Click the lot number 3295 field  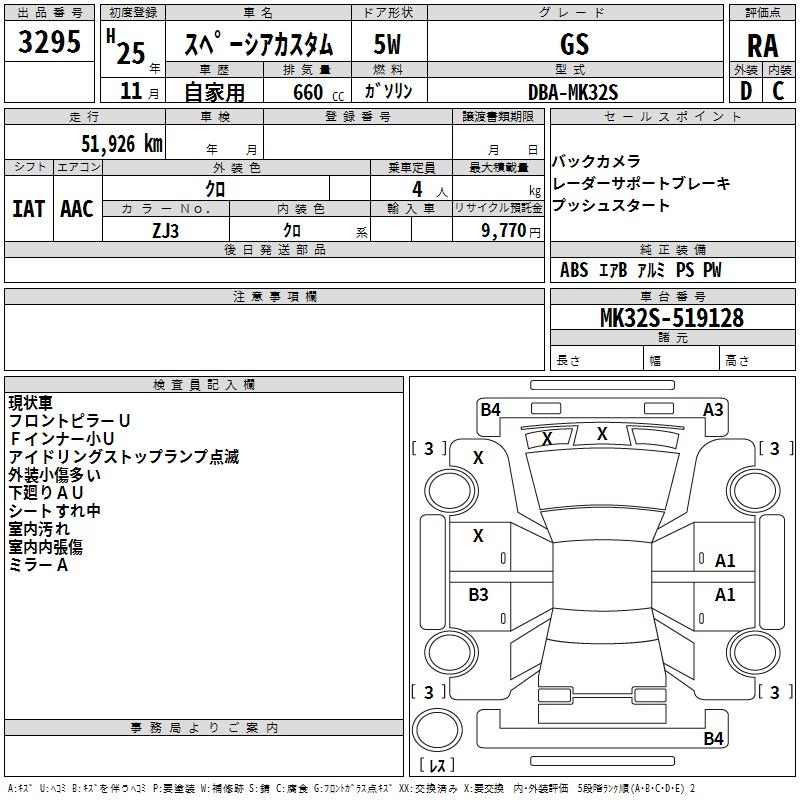(x=50, y=43)
